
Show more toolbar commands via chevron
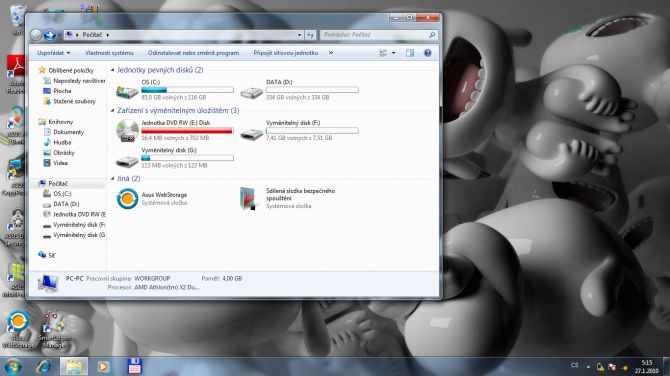point(331,53)
